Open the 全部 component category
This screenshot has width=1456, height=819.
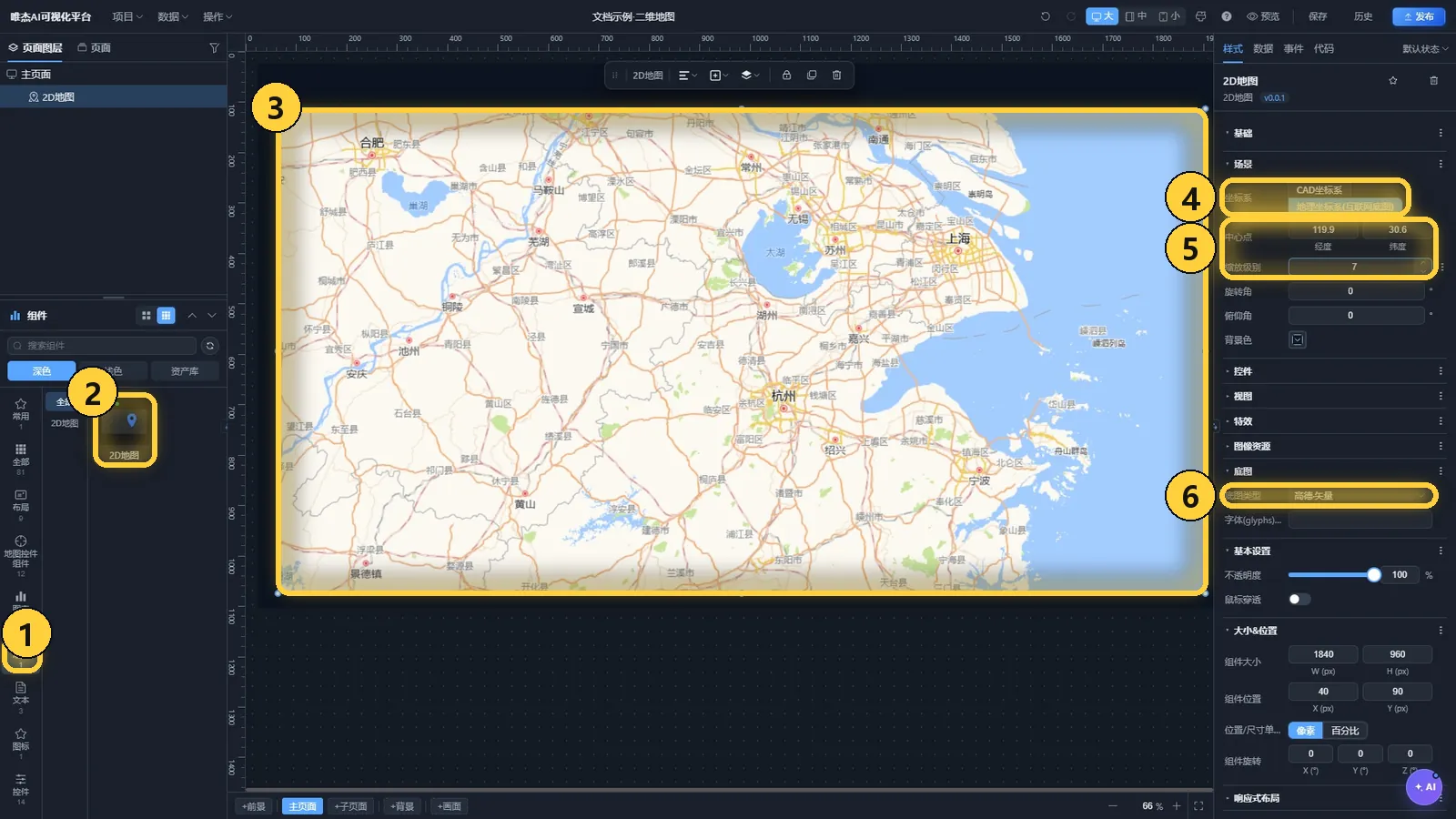21,458
